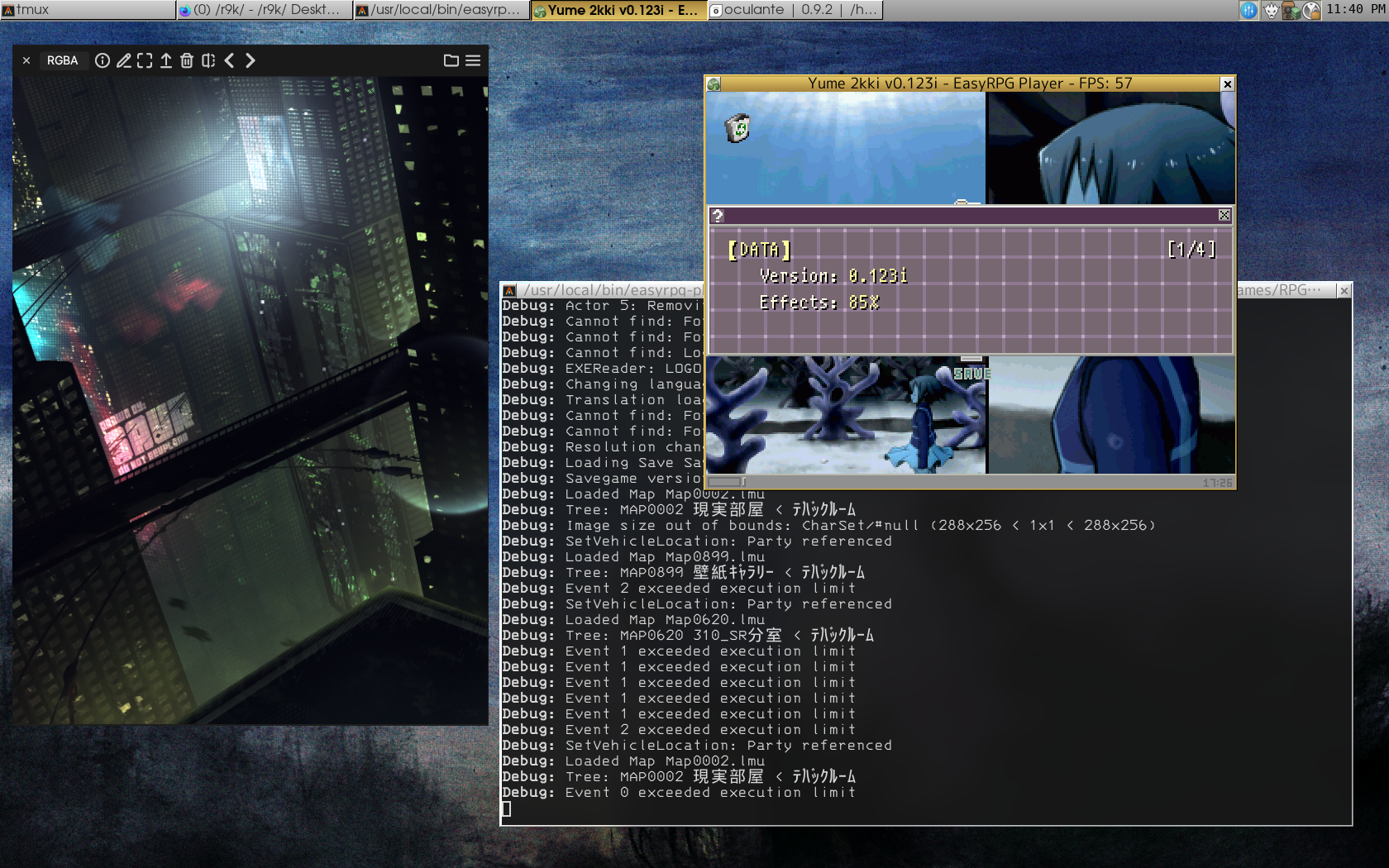Image resolution: width=1389 pixels, height=868 pixels.
Task: Click the upload/export arrow icon in oculante
Action: pos(166,60)
